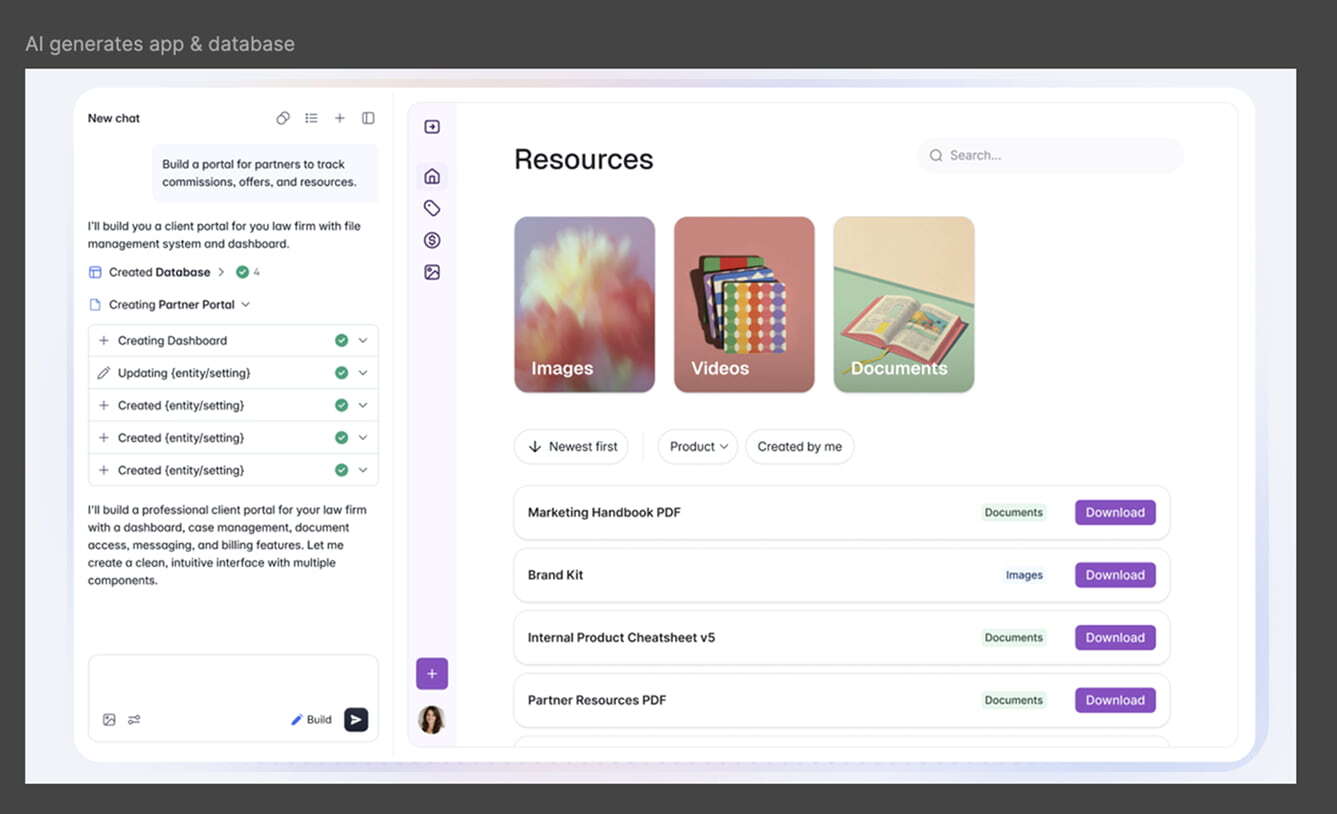Download the Marketing Handbook PDF
Image resolution: width=1337 pixels, height=814 pixels.
(1115, 513)
